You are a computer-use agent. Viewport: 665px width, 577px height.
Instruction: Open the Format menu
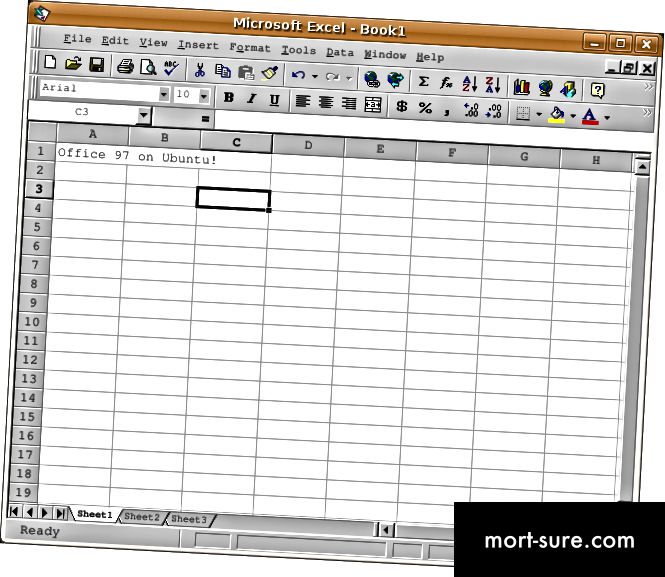click(250, 47)
